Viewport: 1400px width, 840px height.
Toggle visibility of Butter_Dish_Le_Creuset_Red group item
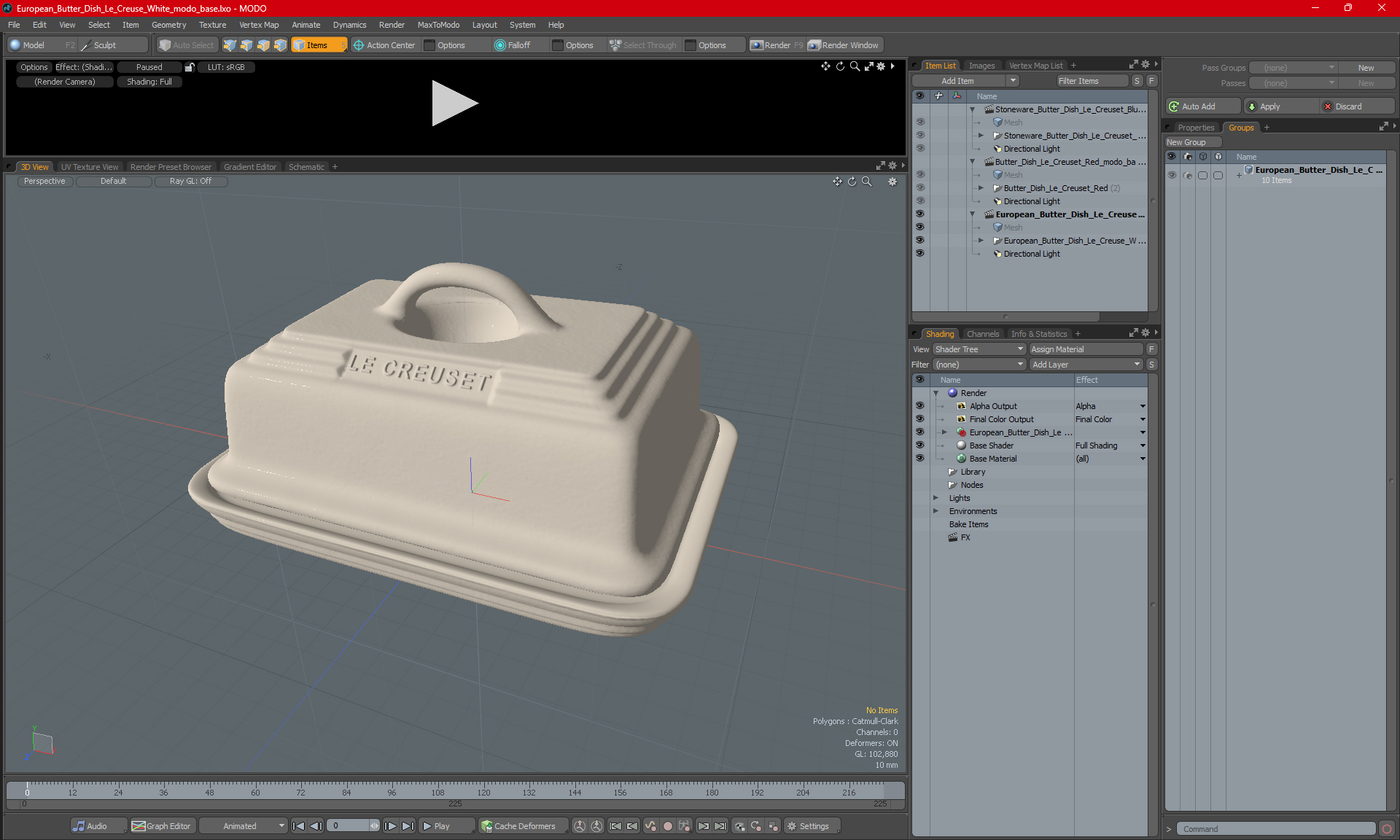coord(920,188)
